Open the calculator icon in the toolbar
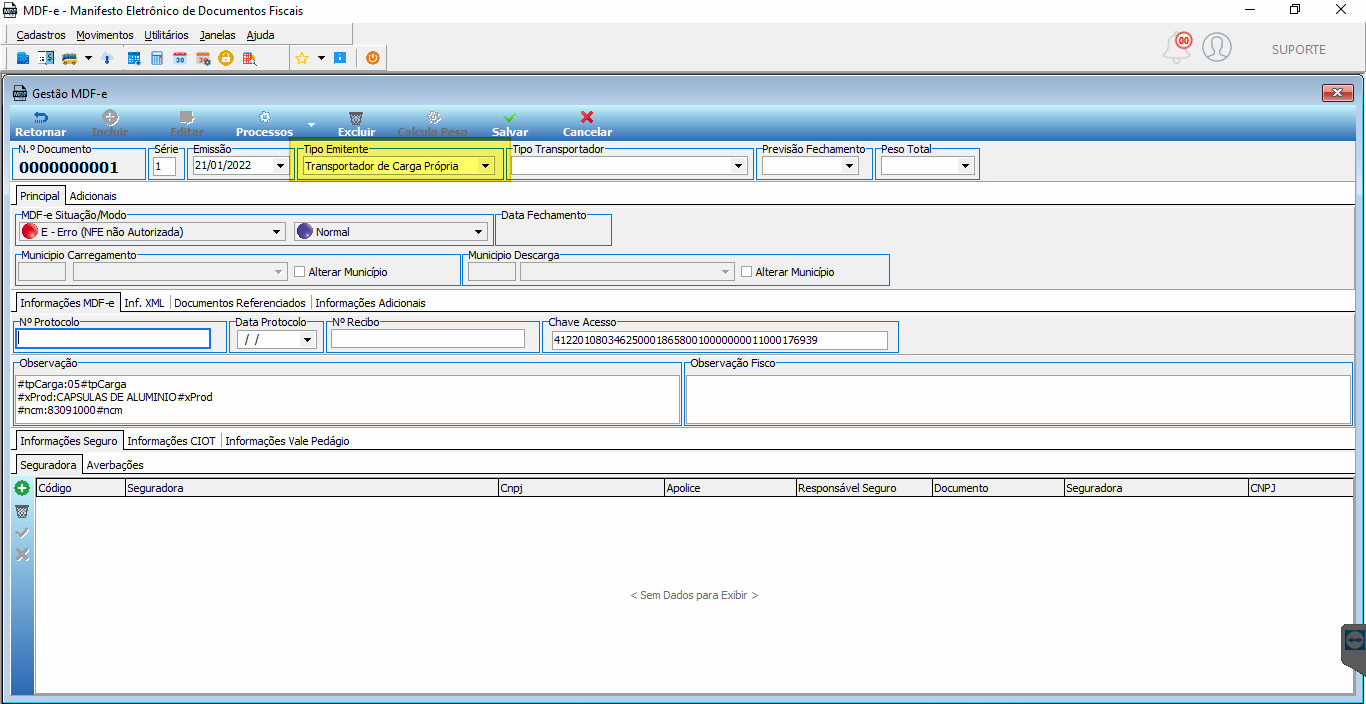 [157, 58]
